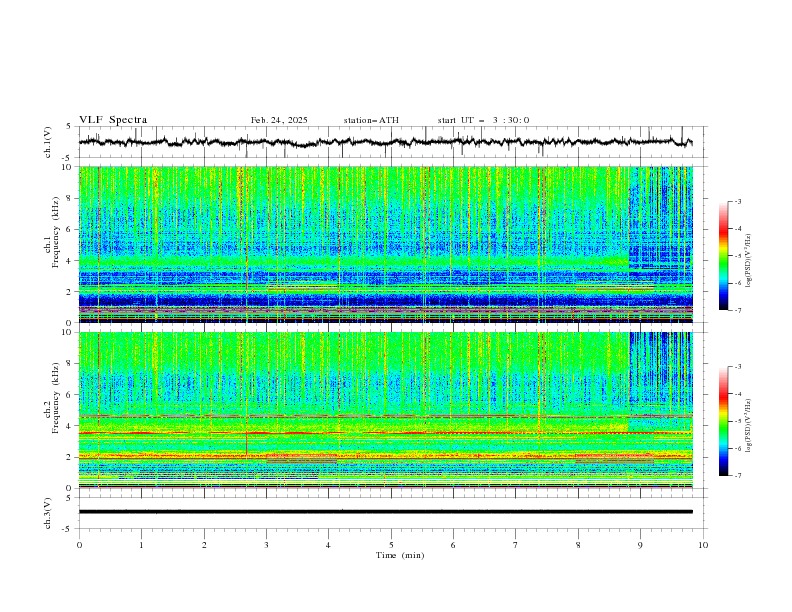Click the upper color scale bar
This screenshot has width=792, height=612.
click(723, 256)
